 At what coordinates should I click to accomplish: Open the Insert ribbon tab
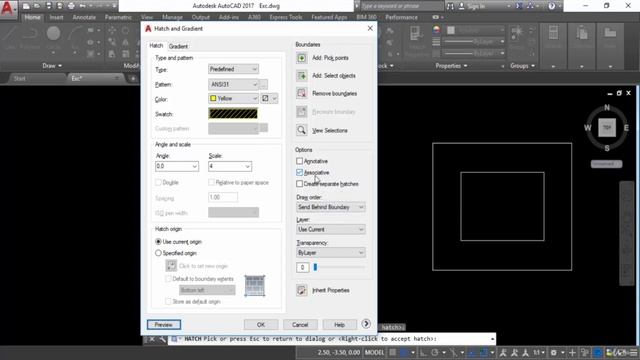(56, 17)
